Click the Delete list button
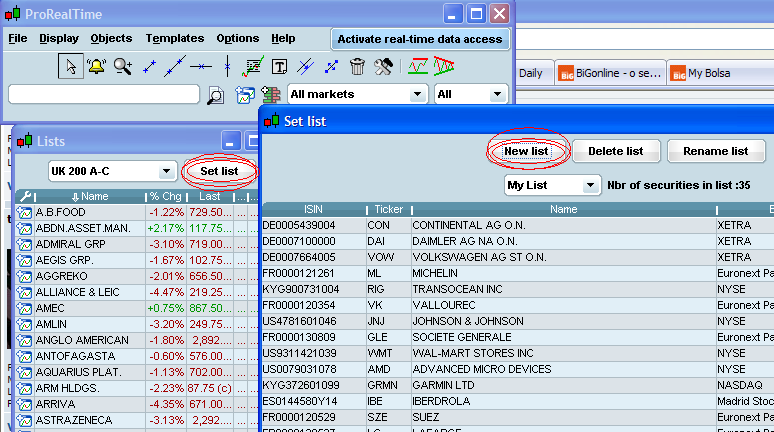 click(616, 151)
